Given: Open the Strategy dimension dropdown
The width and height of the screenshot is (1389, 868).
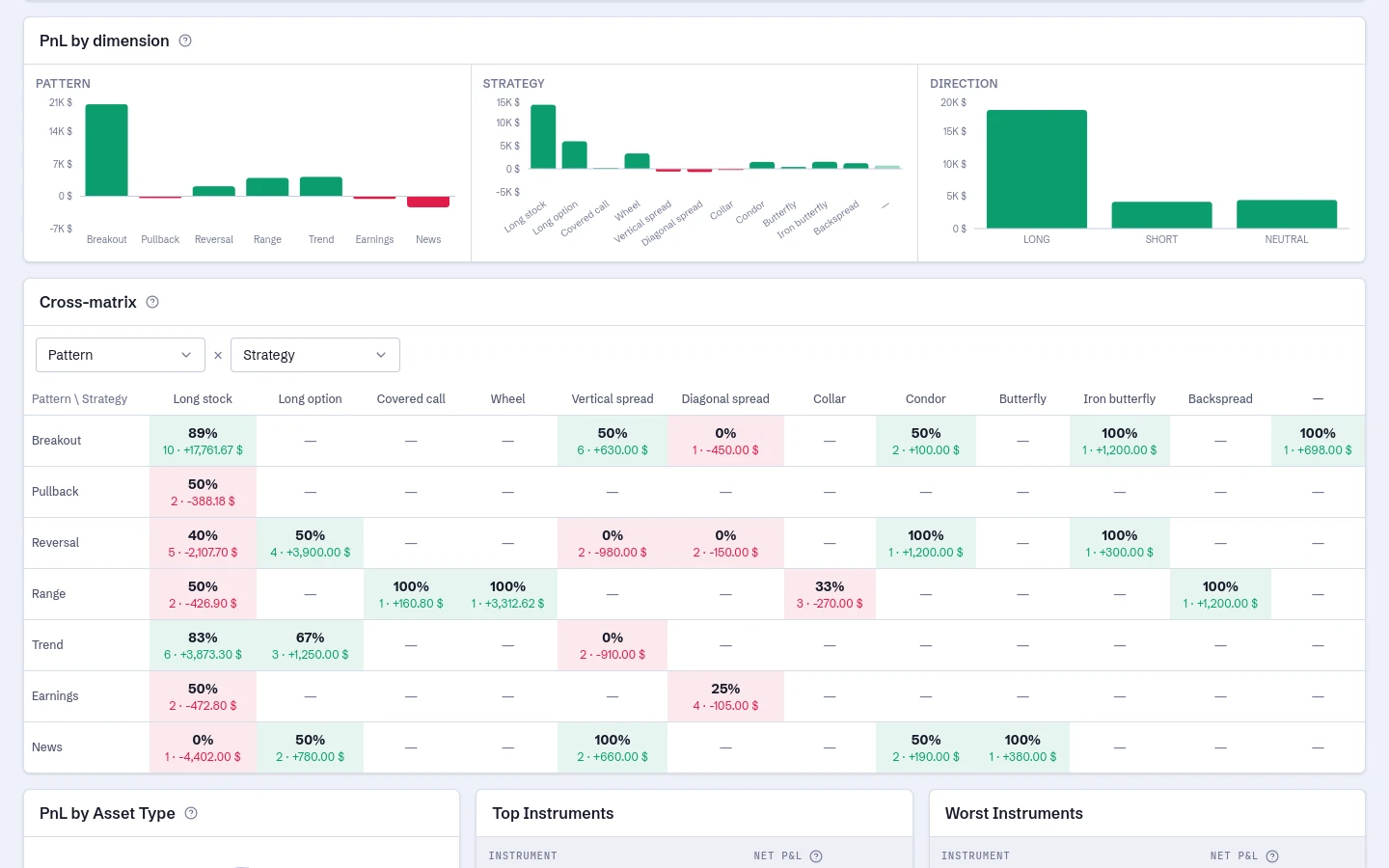Looking at the screenshot, I should (x=315, y=355).
